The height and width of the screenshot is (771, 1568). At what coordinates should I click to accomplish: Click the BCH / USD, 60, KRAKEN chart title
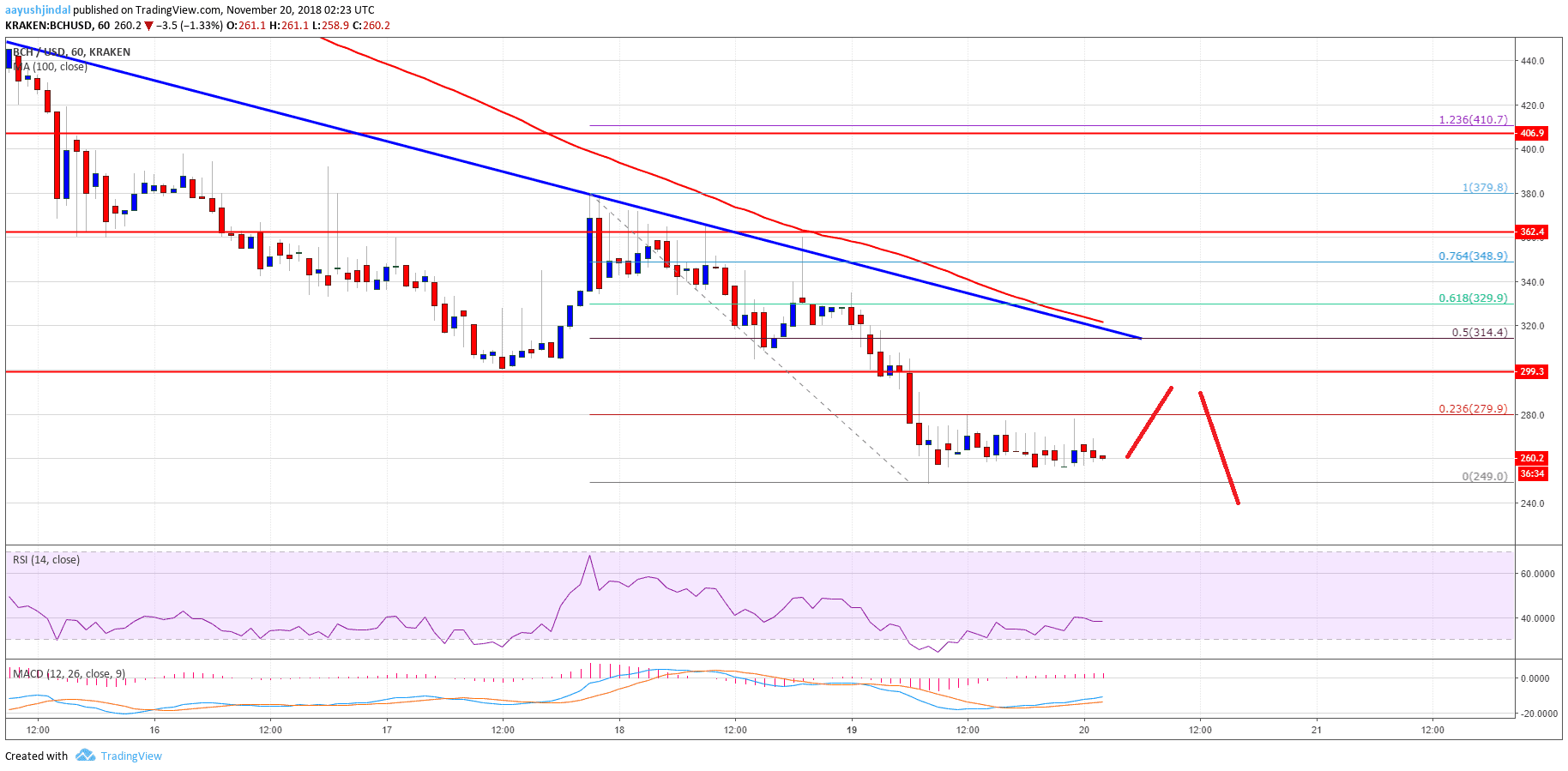(x=71, y=52)
